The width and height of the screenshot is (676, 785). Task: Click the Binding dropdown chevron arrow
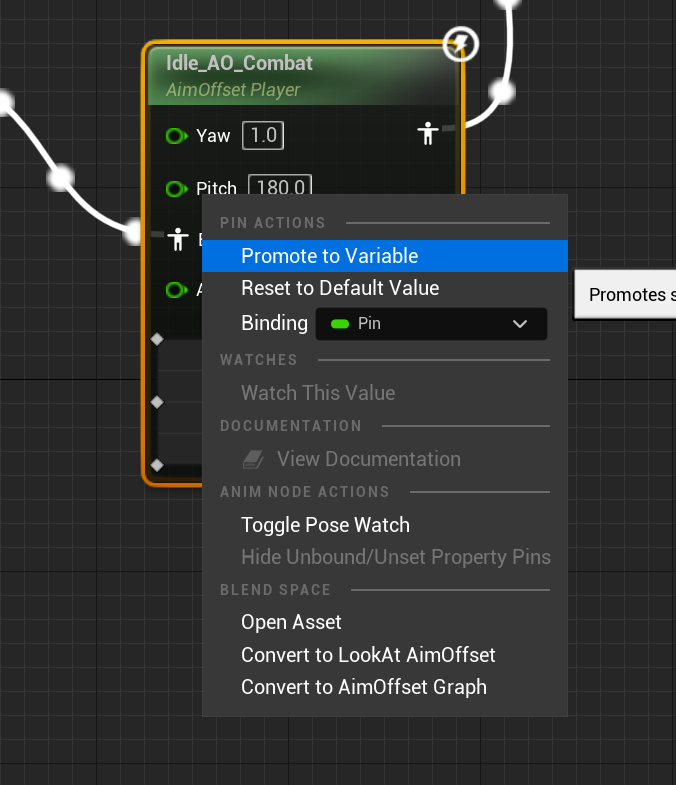520,324
